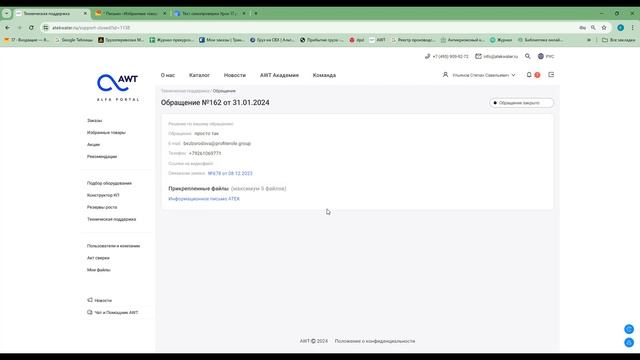Open the AWT Академия menu item
This screenshot has width=640, height=360.
[x=279, y=75]
